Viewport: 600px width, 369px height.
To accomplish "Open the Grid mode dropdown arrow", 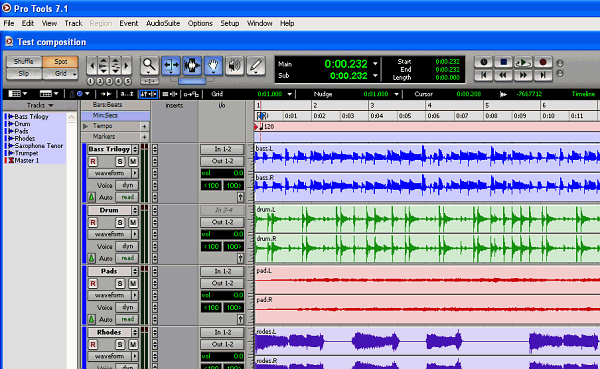I will click(x=74, y=74).
